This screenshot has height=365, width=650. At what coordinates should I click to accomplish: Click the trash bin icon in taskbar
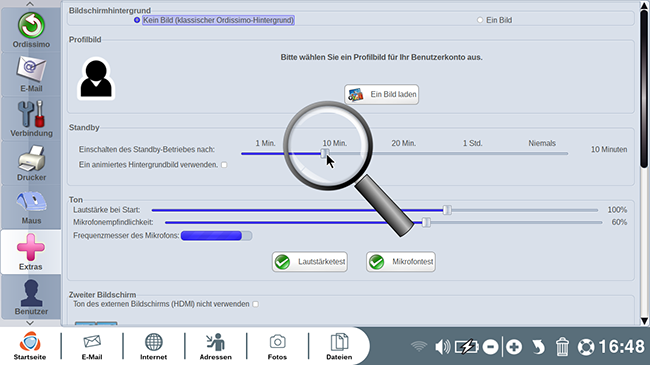562,347
